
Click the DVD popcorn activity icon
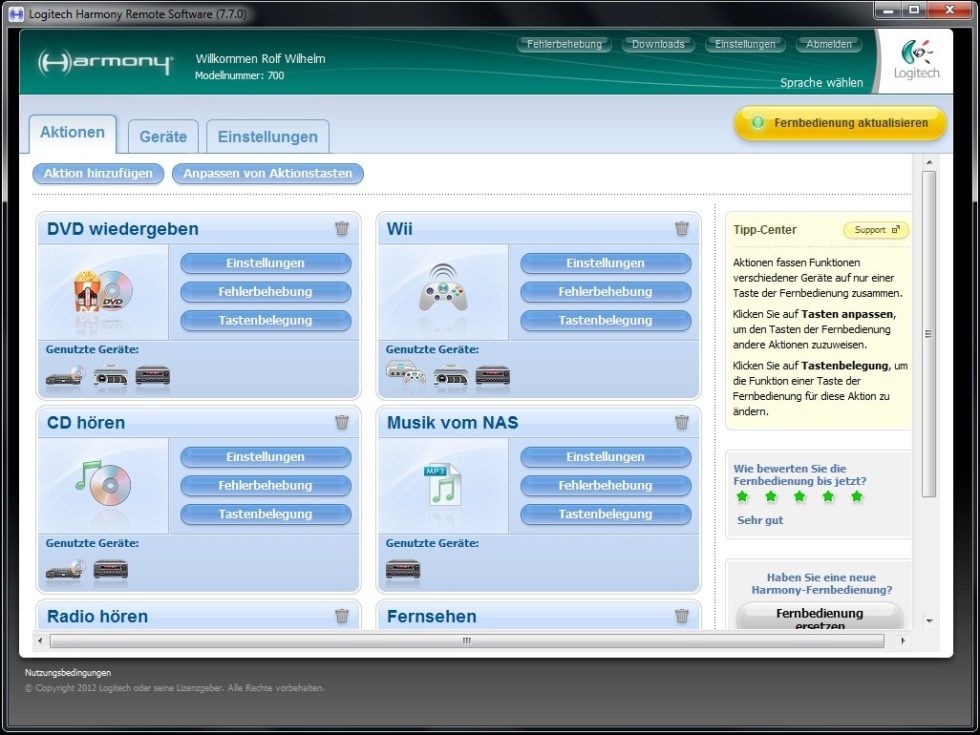click(x=102, y=292)
